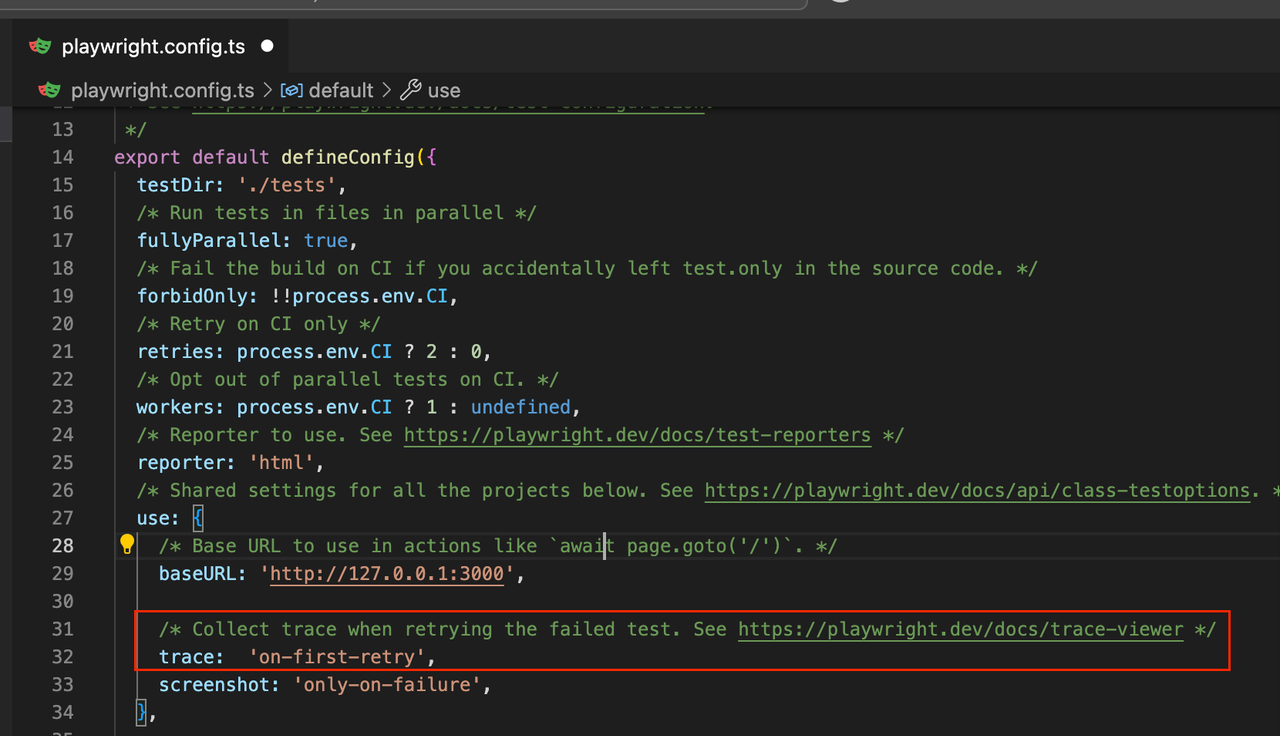Click the 'Opt out of parallel tests' comment
The width and height of the screenshot is (1280, 736).
pos(348,380)
